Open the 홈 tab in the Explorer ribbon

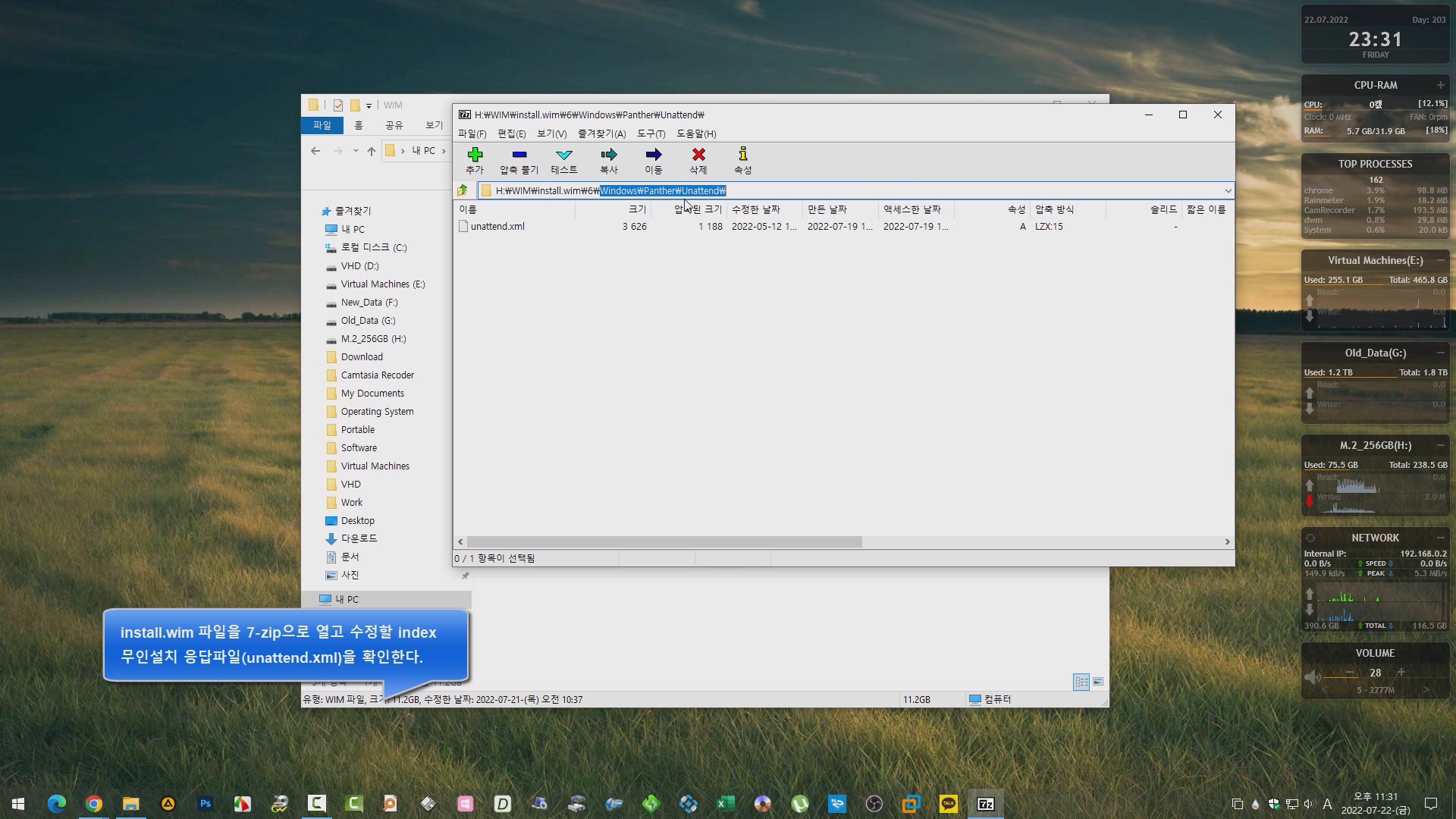[359, 125]
